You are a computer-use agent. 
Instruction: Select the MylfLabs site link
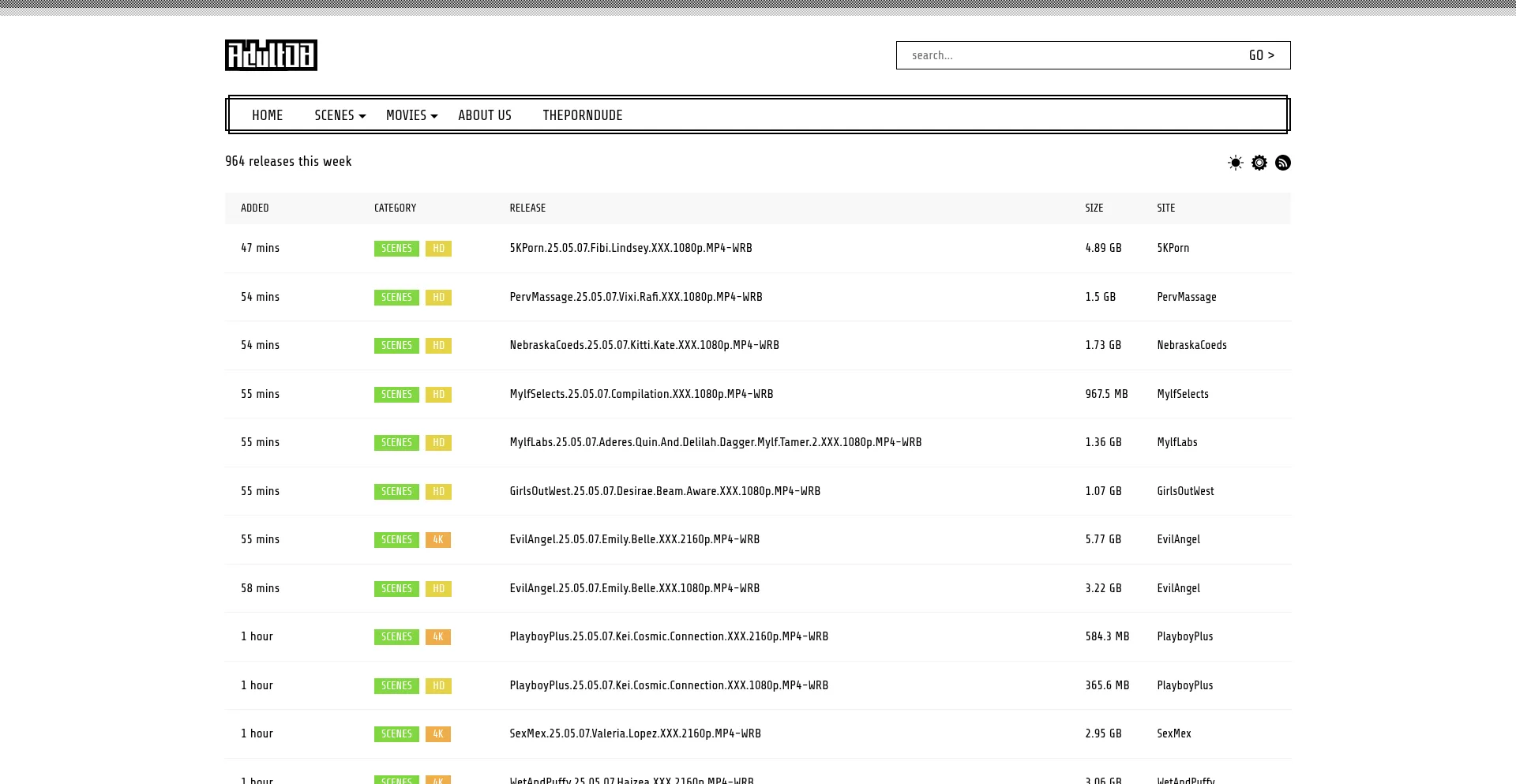(x=1176, y=442)
